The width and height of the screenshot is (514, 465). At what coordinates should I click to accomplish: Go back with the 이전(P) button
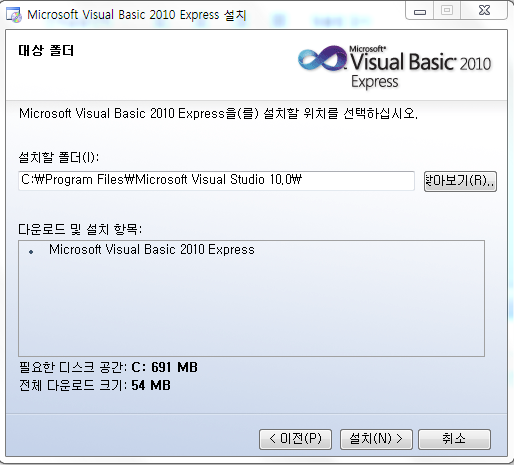tap(295, 439)
